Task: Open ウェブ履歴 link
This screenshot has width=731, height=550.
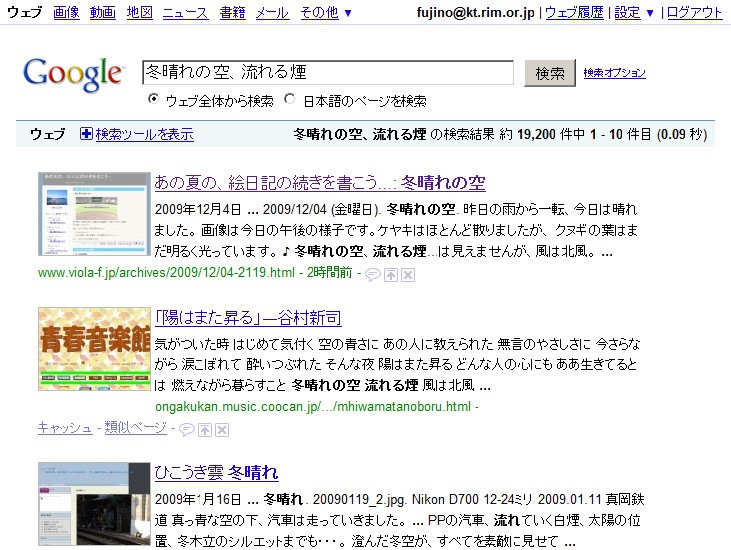Action: click(x=574, y=13)
